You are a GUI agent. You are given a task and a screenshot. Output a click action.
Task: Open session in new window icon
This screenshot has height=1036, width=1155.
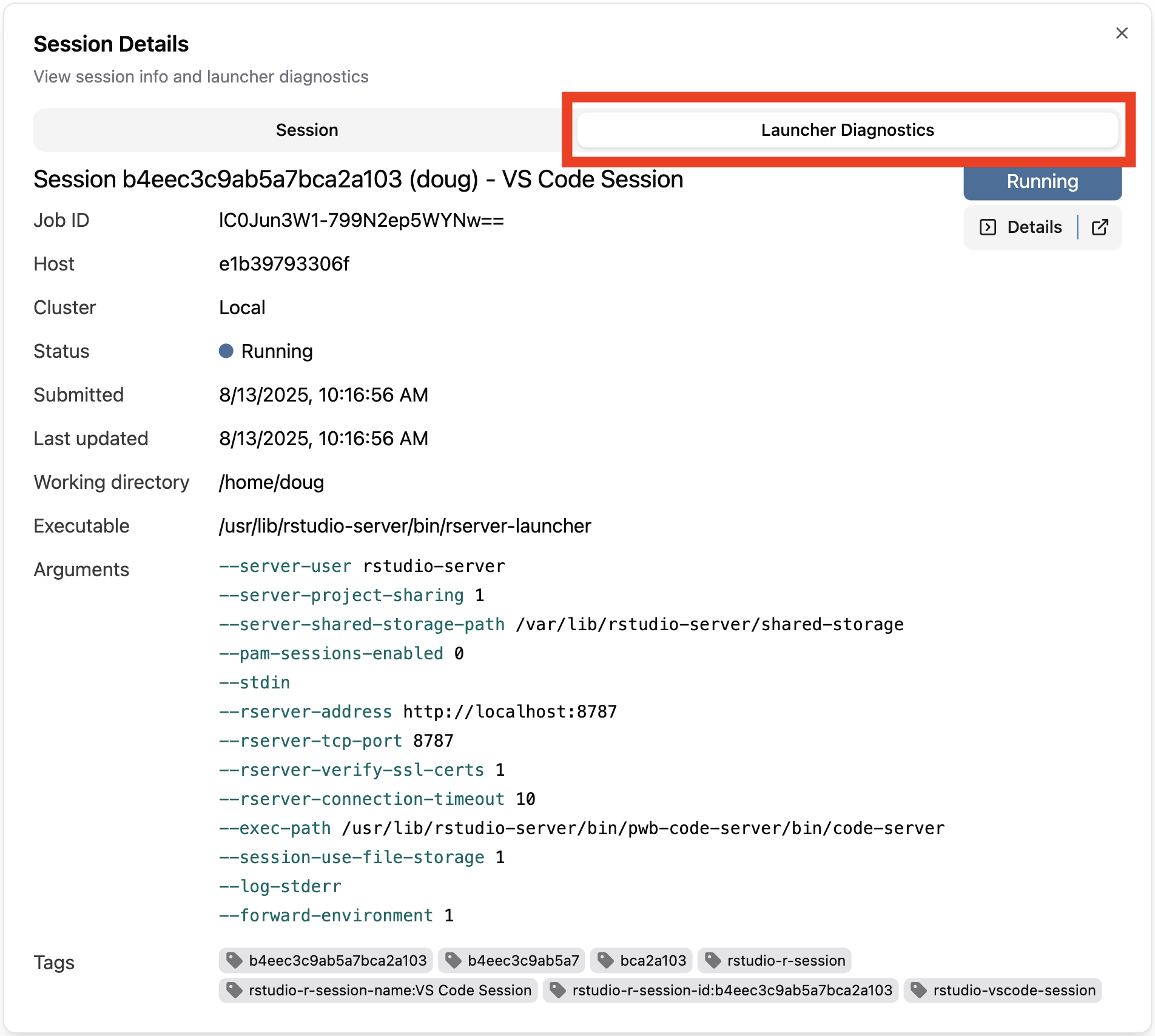point(1100,227)
